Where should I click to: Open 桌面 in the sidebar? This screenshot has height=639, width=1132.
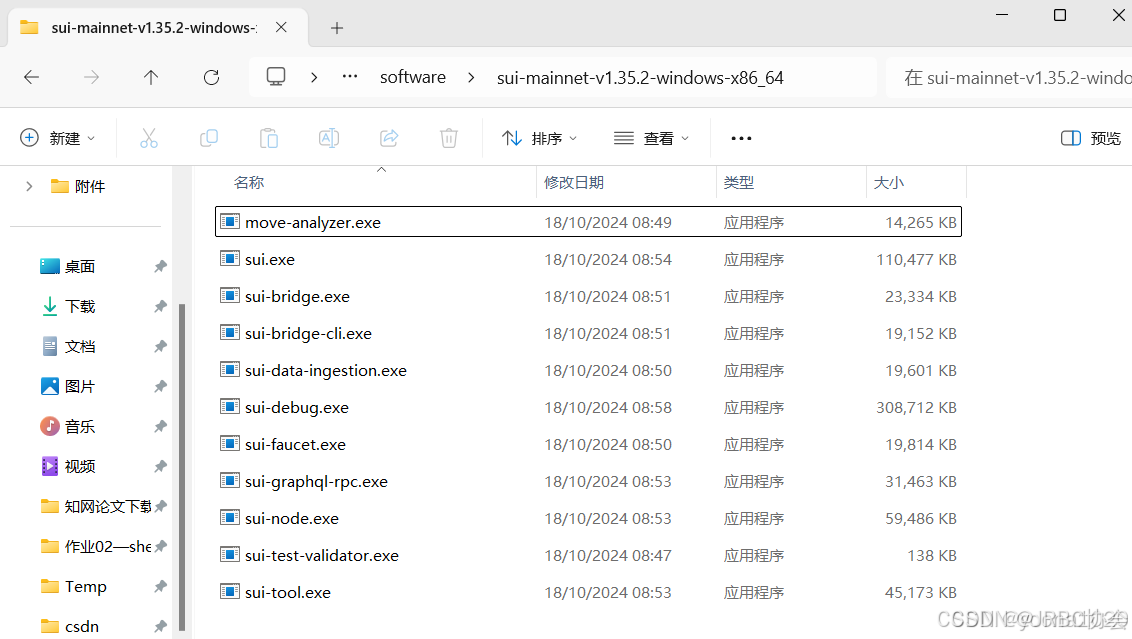[x=79, y=266]
